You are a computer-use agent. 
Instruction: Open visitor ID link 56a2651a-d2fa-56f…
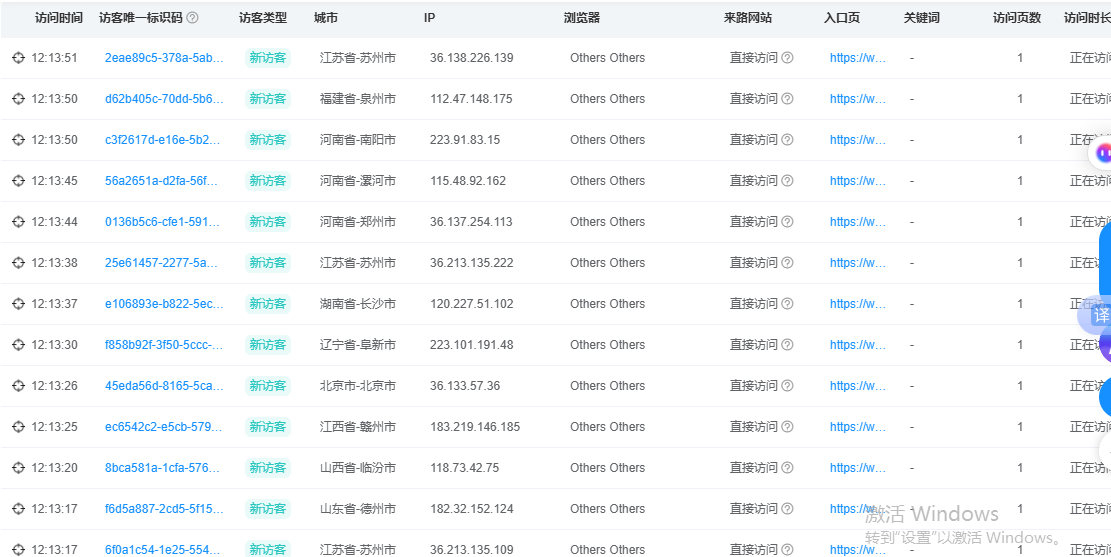[x=162, y=181]
